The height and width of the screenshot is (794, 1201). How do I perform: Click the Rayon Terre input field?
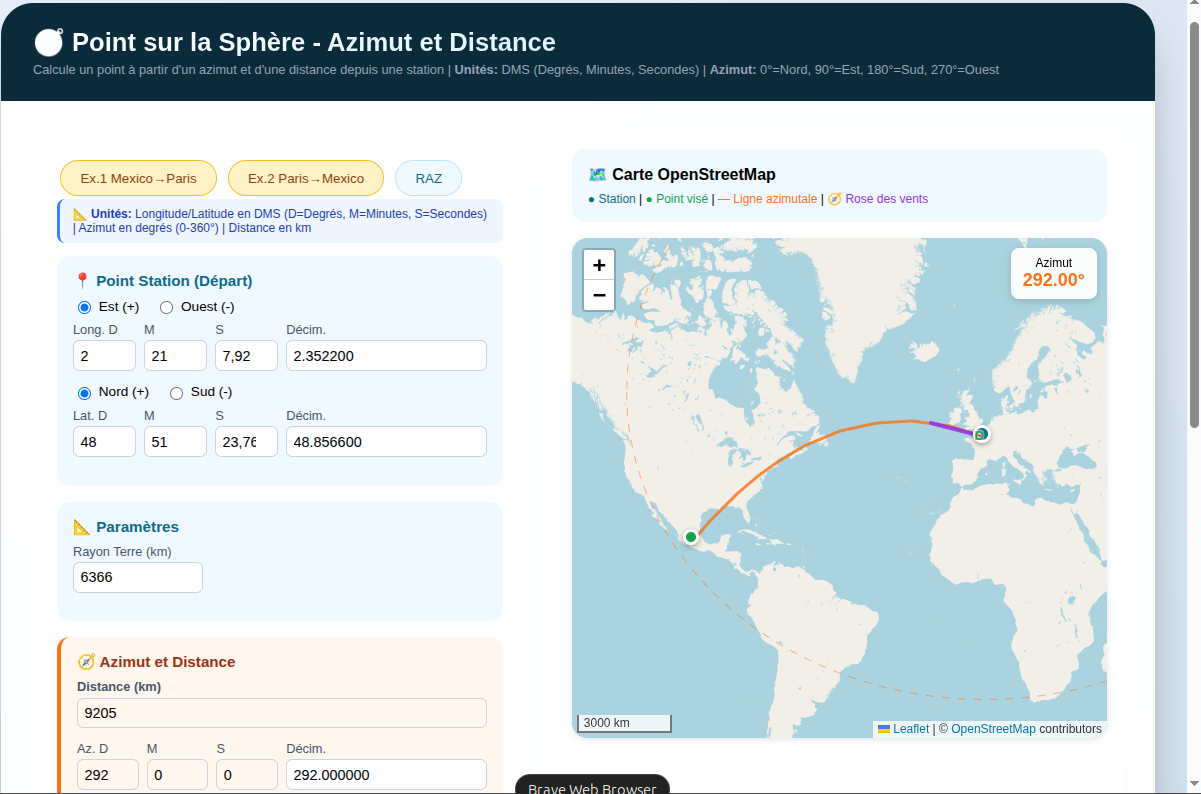(x=138, y=577)
